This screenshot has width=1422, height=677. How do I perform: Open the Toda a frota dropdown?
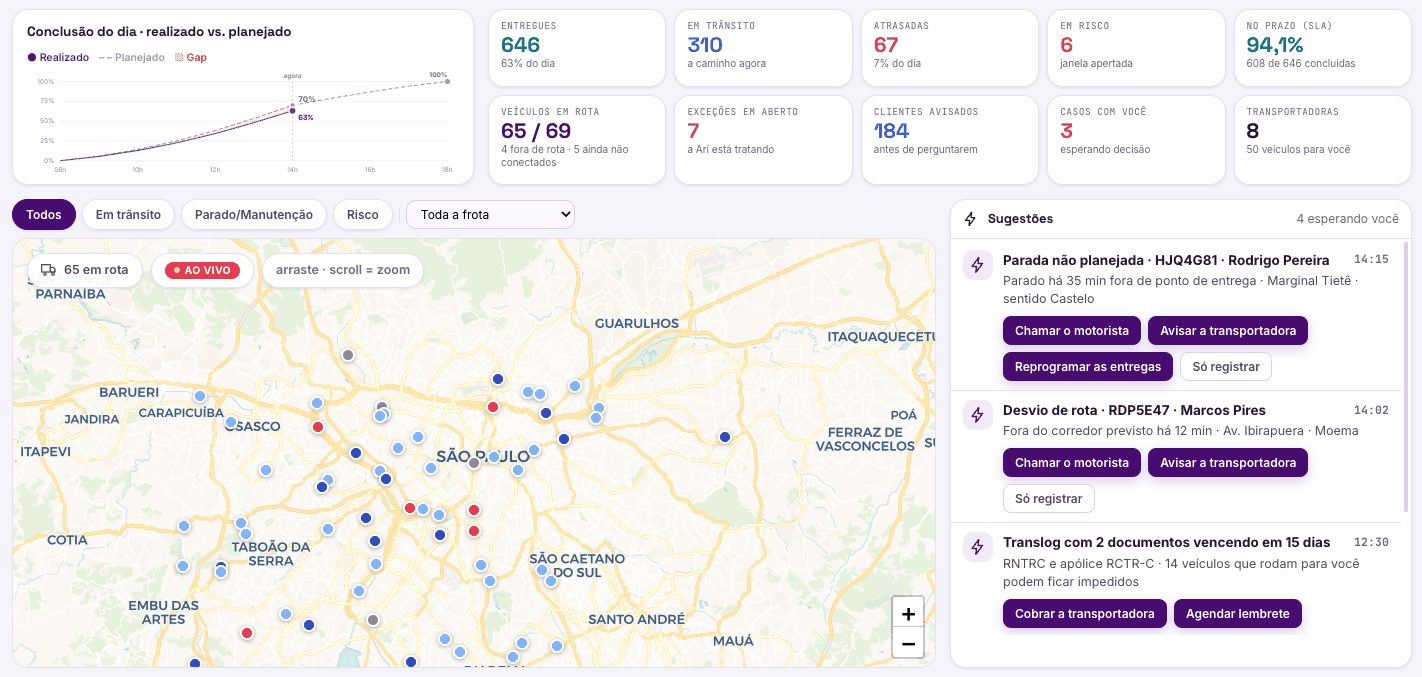490,214
